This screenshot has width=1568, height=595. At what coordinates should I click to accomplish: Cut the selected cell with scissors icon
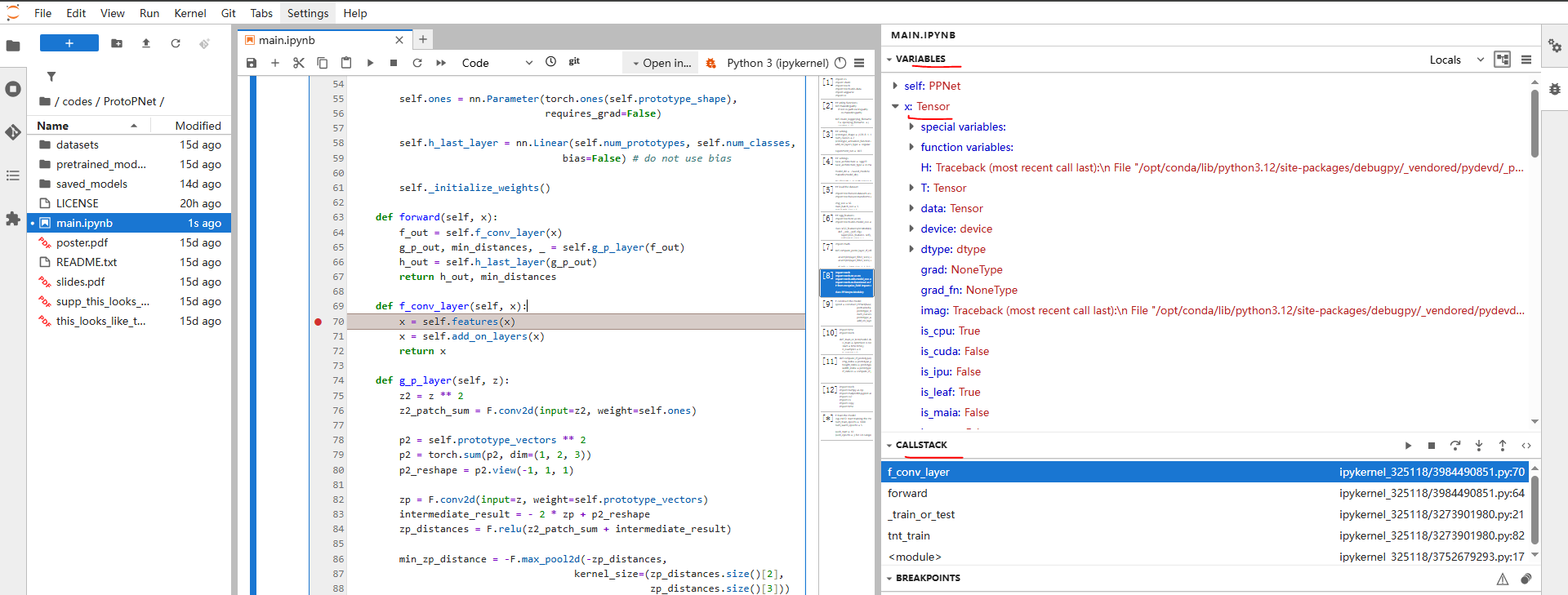coord(299,63)
